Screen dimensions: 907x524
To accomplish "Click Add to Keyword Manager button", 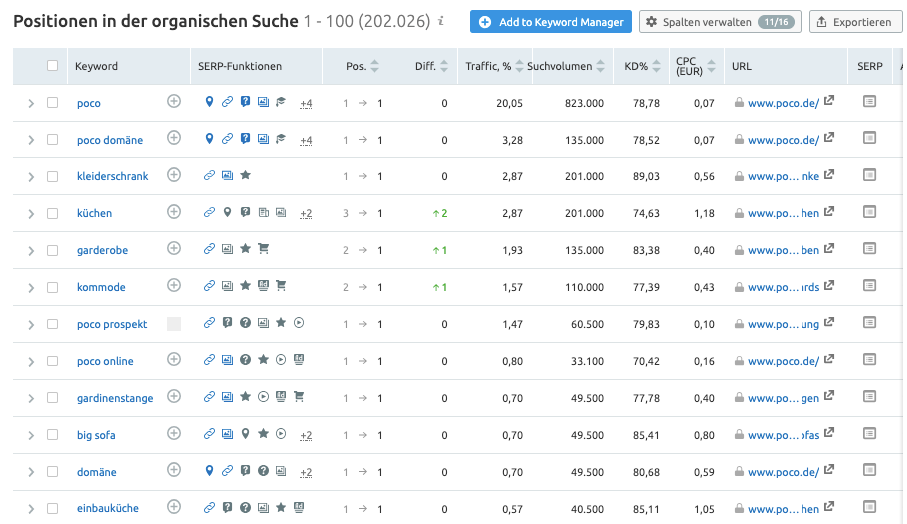I will click(551, 22).
